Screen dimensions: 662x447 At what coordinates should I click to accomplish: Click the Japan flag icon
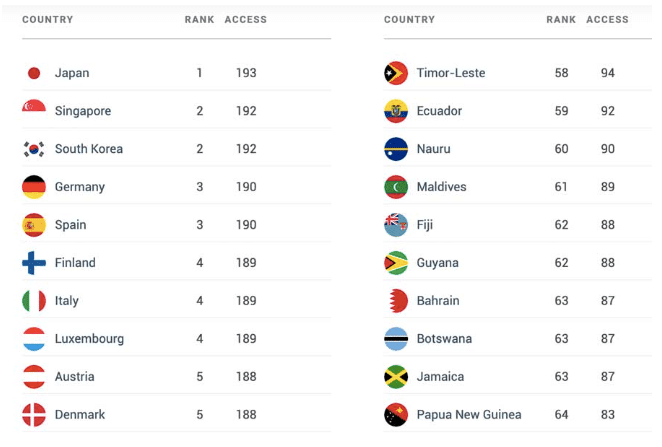(x=34, y=73)
